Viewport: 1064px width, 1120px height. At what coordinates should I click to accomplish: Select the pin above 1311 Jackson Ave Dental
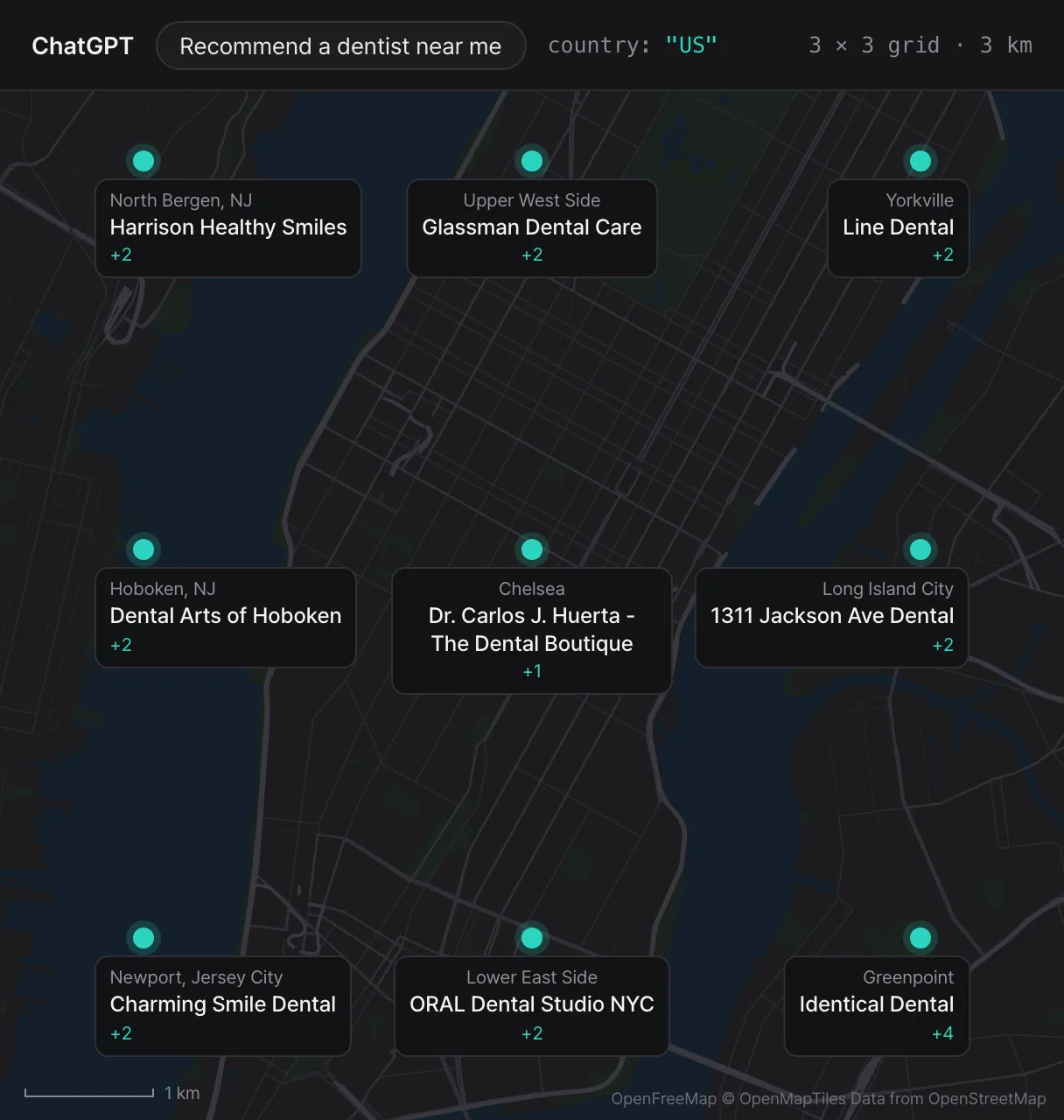pos(920,549)
